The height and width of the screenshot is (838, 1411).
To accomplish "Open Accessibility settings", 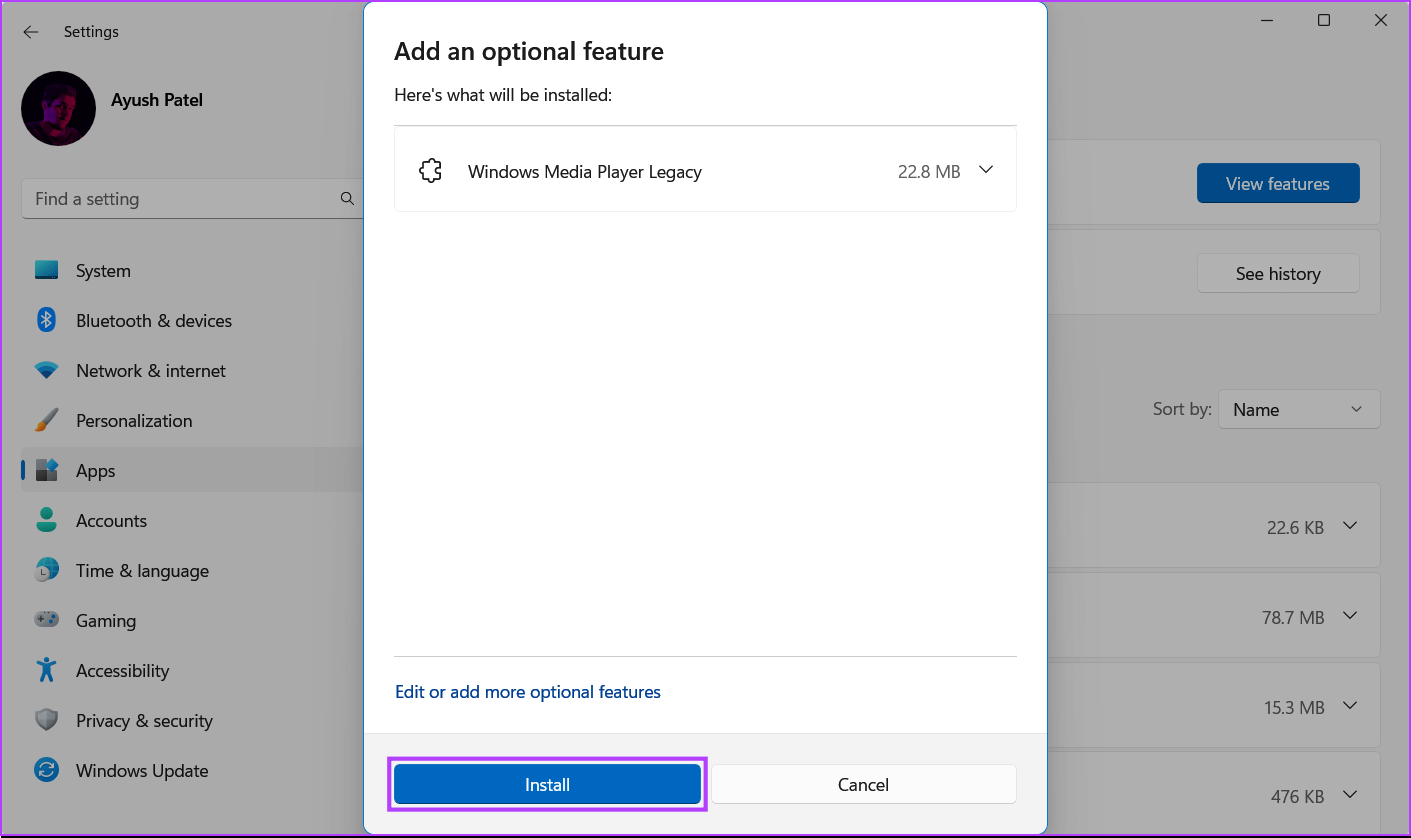I will coord(122,671).
